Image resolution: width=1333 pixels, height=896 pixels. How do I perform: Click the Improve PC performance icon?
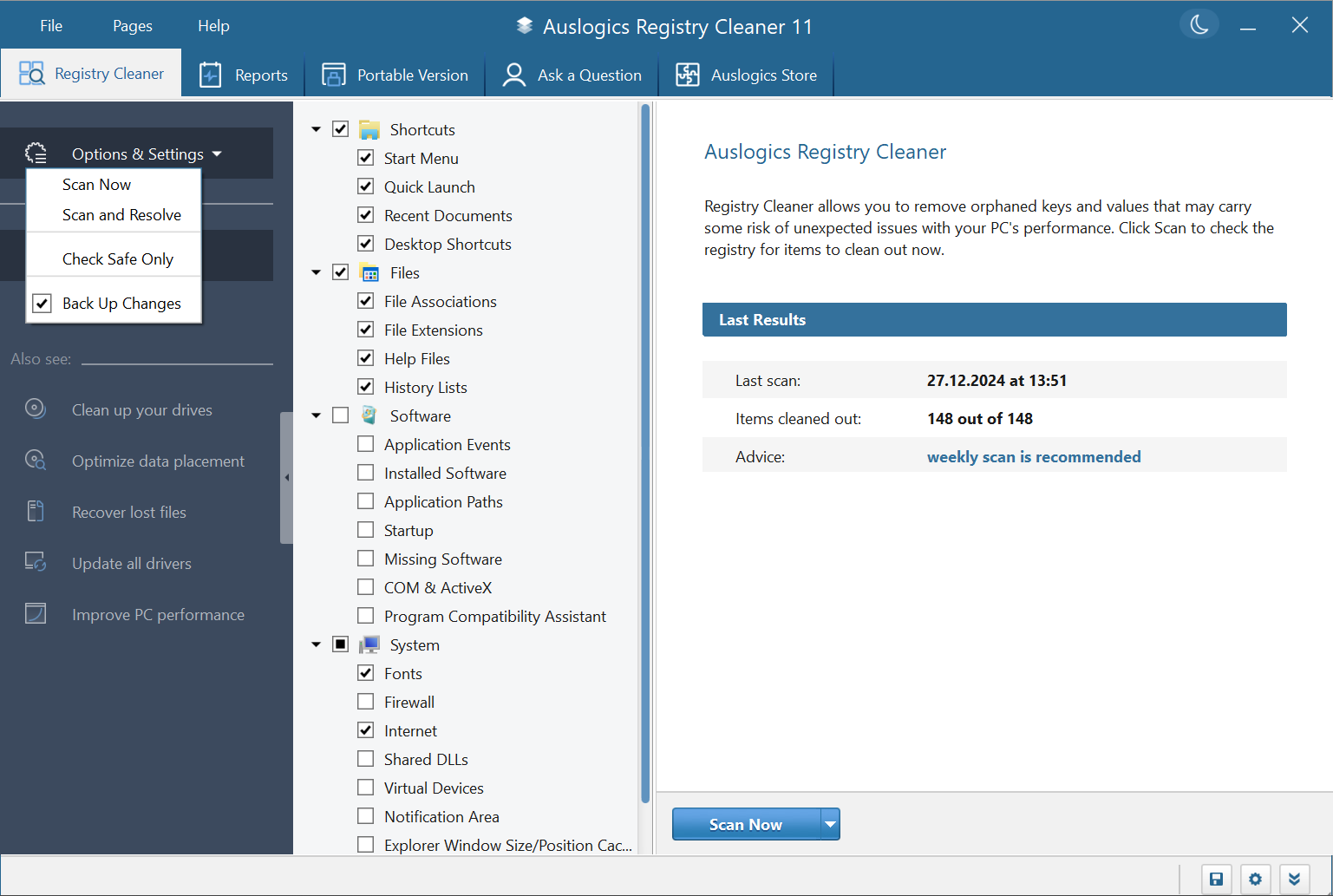[36, 613]
